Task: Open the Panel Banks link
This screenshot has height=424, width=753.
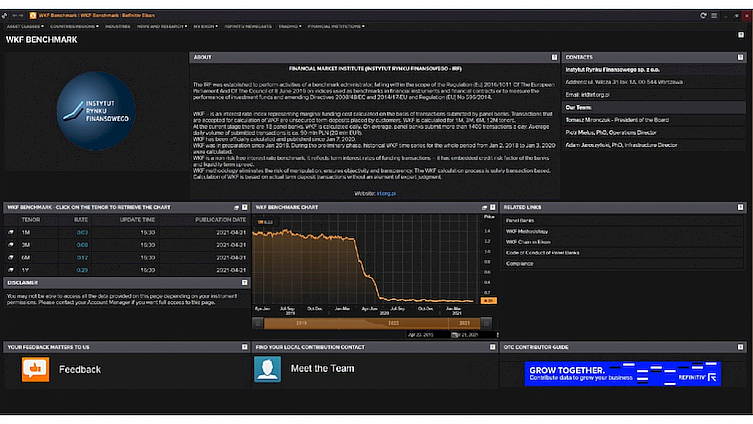Action: [520, 219]
